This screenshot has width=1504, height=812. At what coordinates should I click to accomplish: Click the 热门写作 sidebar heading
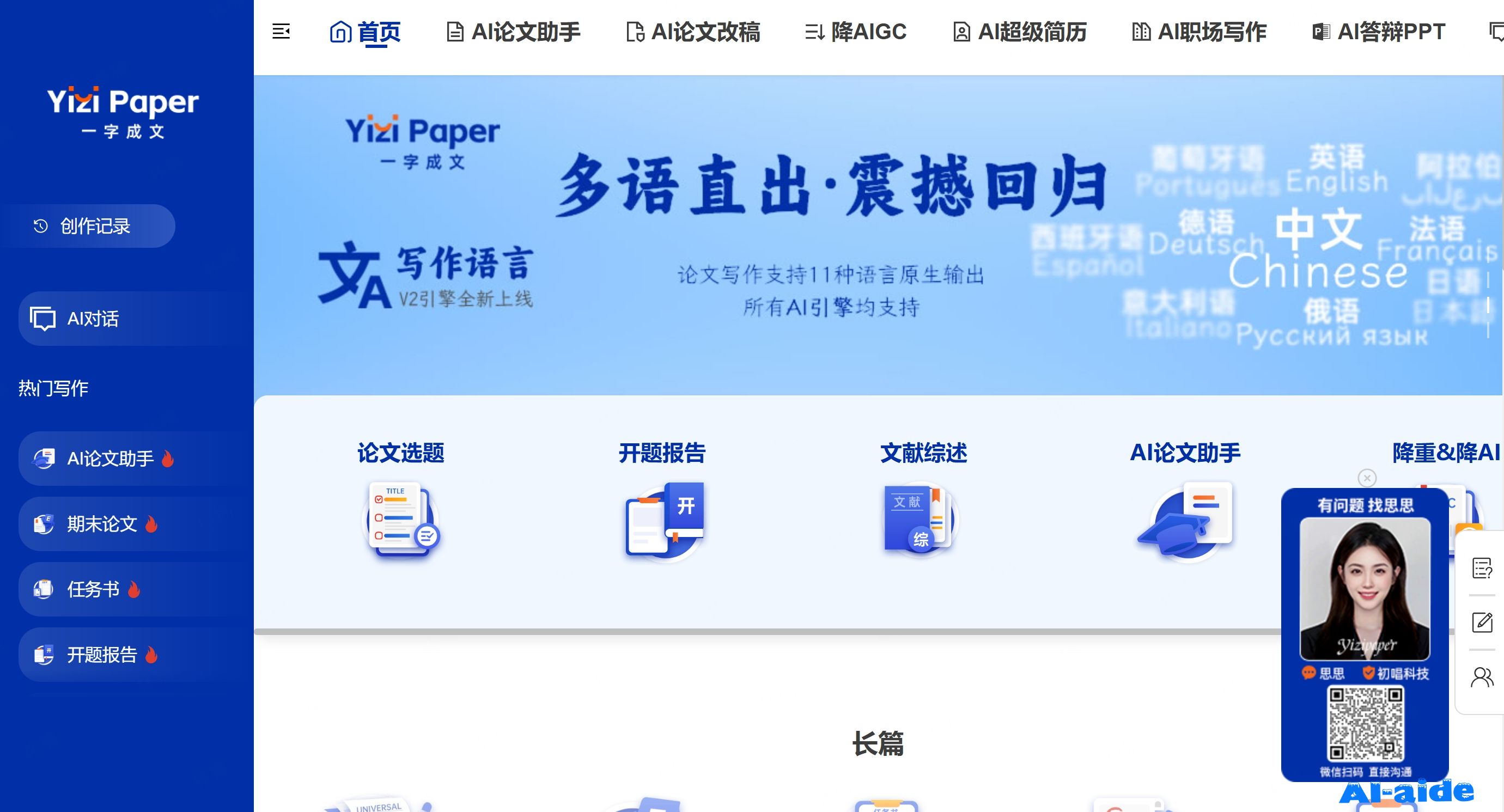[53, 388]
